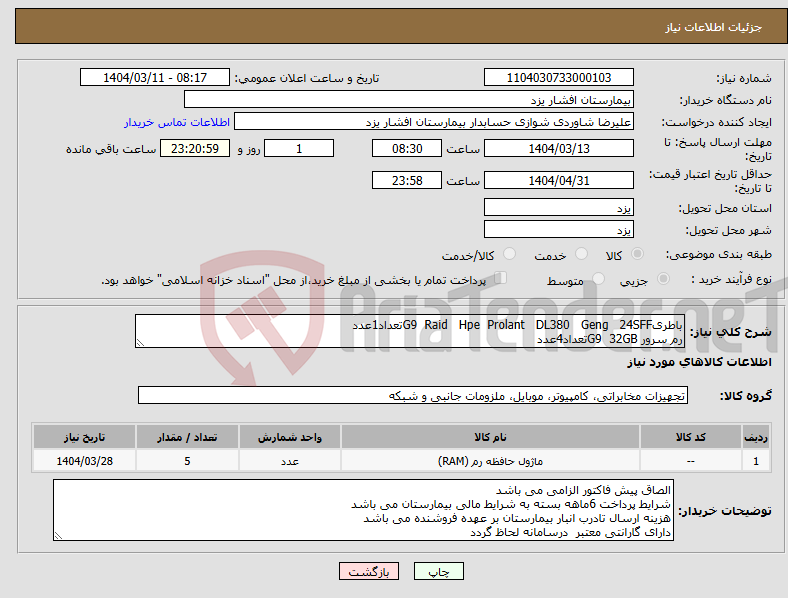Image resolution: width=788 pixels, height=598 pixels.
Task: Click the general description text area
Action: click(x=410, y=331)
